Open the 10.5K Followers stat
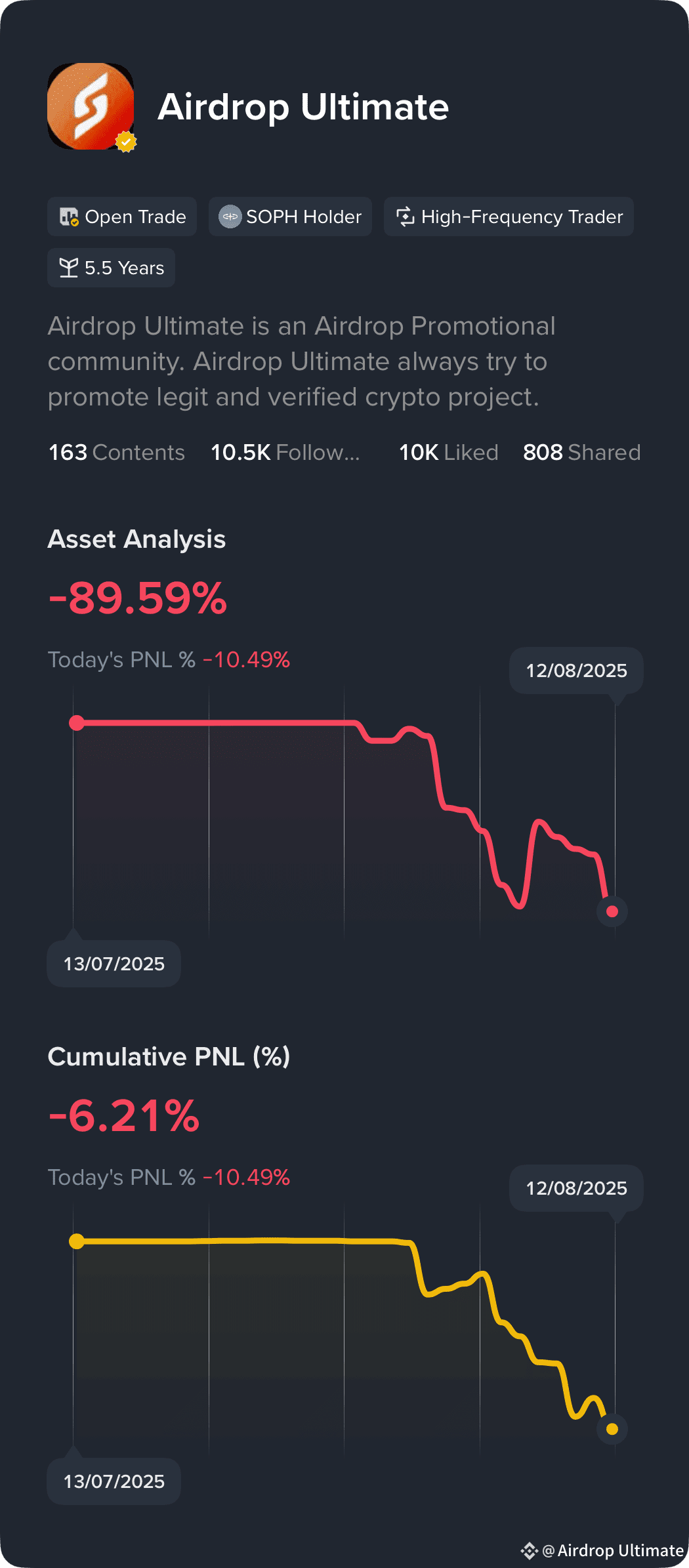This screenshot has height=1568, width=689. click(x=285, y=453)
